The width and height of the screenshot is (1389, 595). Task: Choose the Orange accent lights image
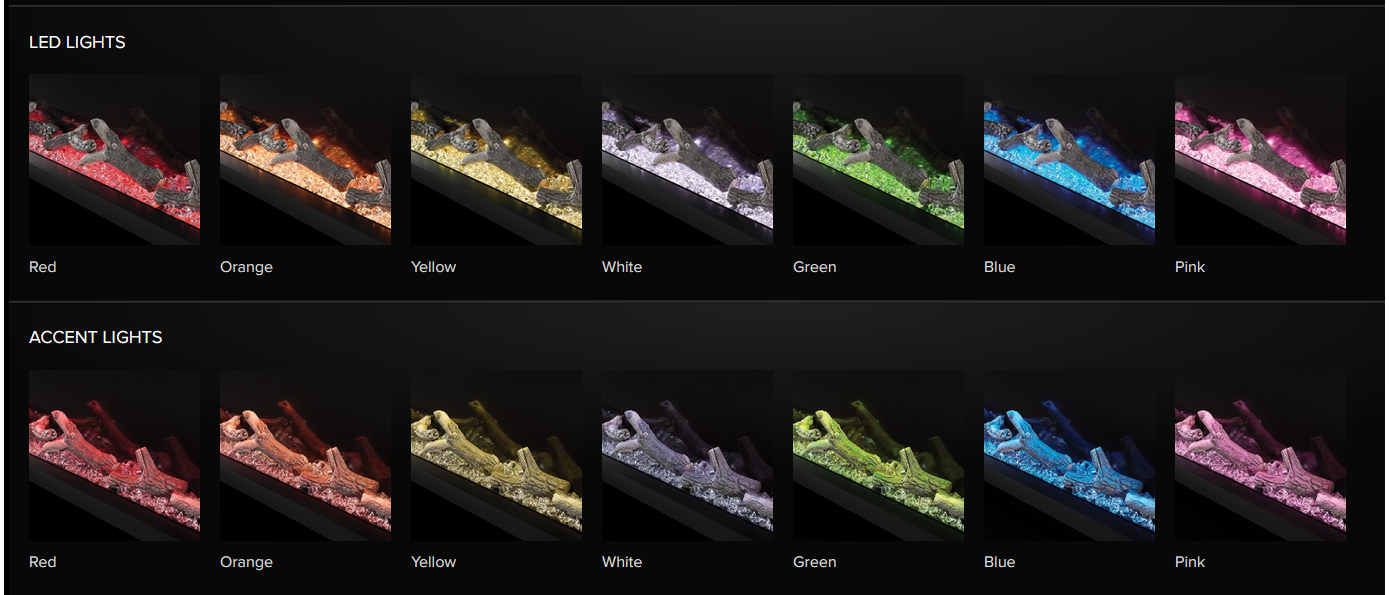tap(305, 456)
